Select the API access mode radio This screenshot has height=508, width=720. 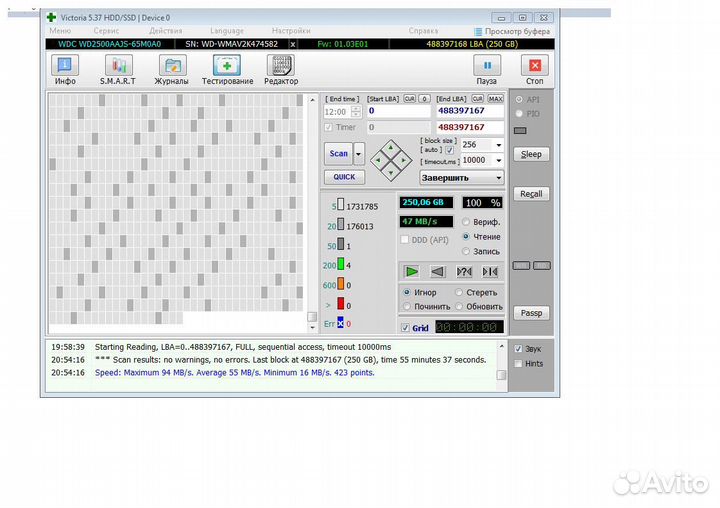point(519,99)
